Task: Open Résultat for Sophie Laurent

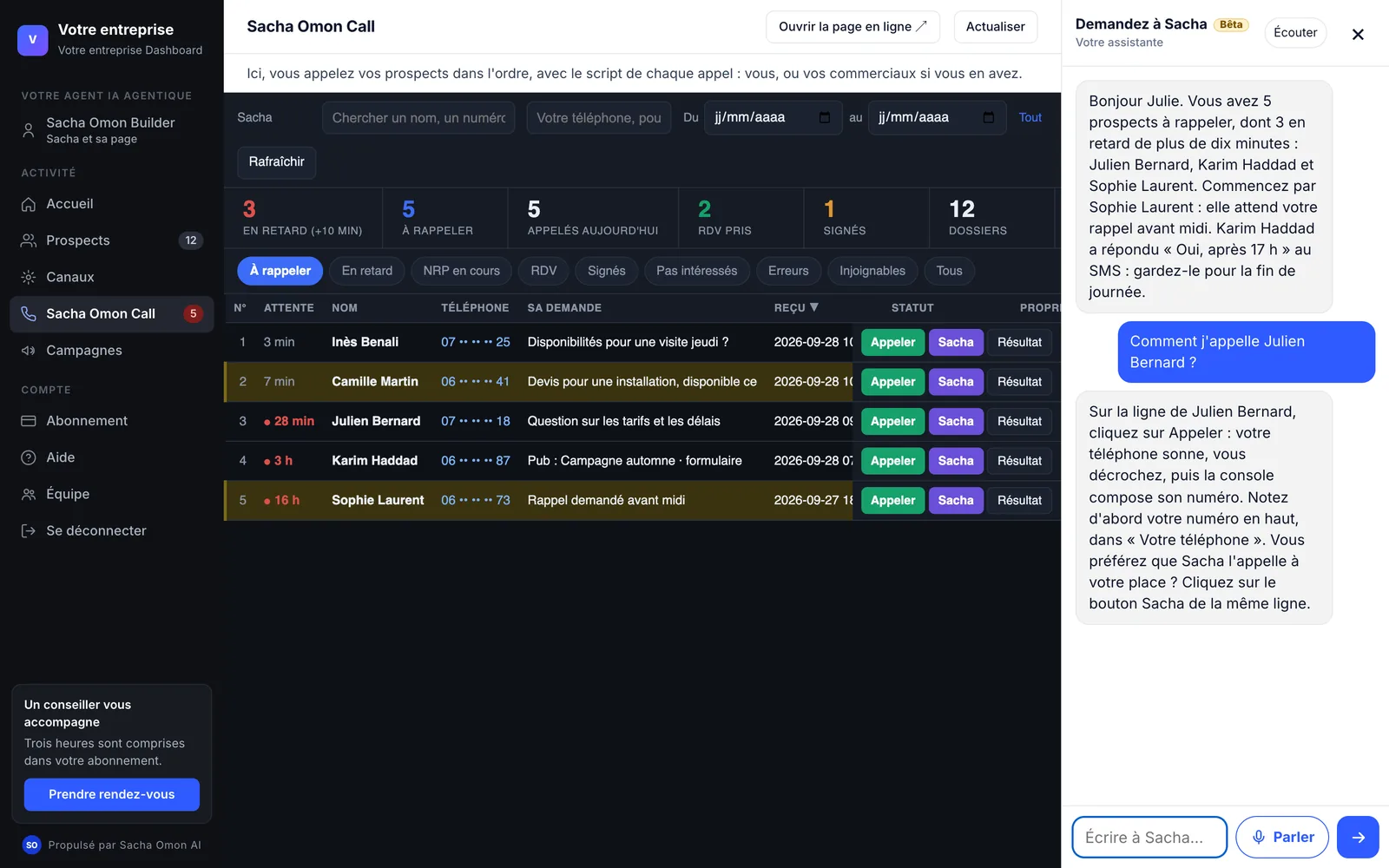Action: point(1019,500)
